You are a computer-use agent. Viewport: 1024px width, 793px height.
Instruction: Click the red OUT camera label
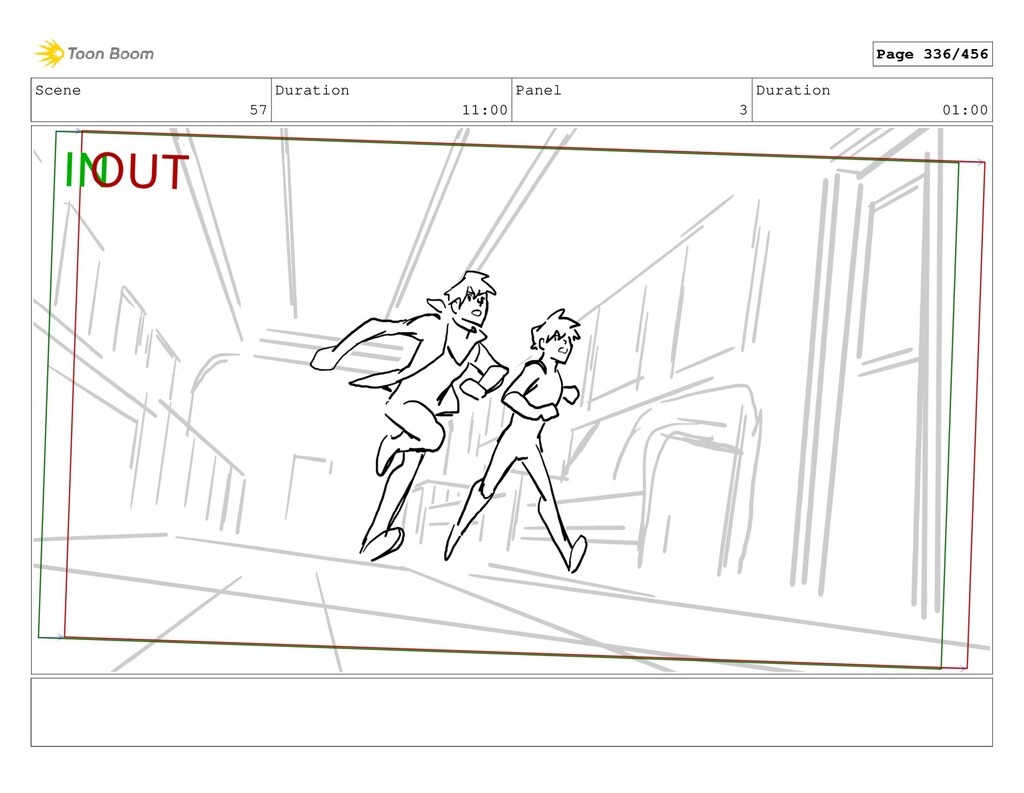(142, 171)
